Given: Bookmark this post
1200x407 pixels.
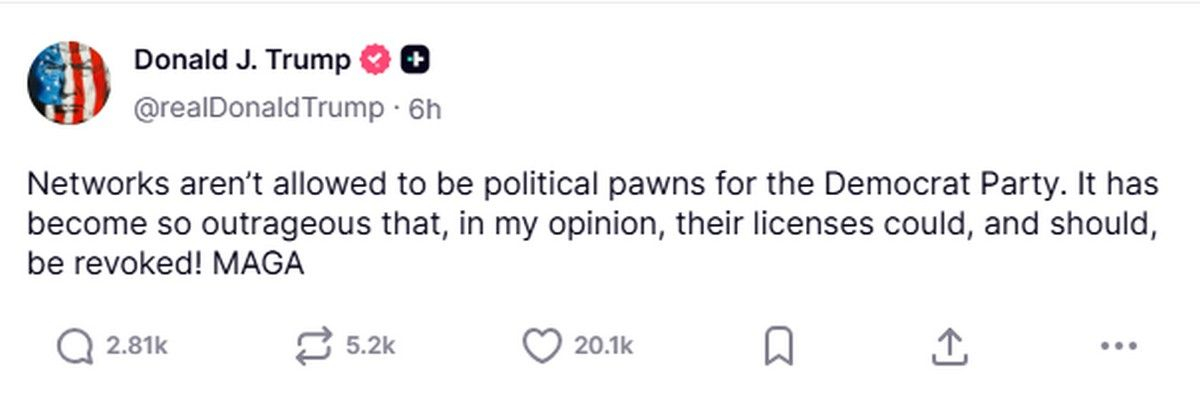Looking at the screenshot, I should (x=778, y=346).
